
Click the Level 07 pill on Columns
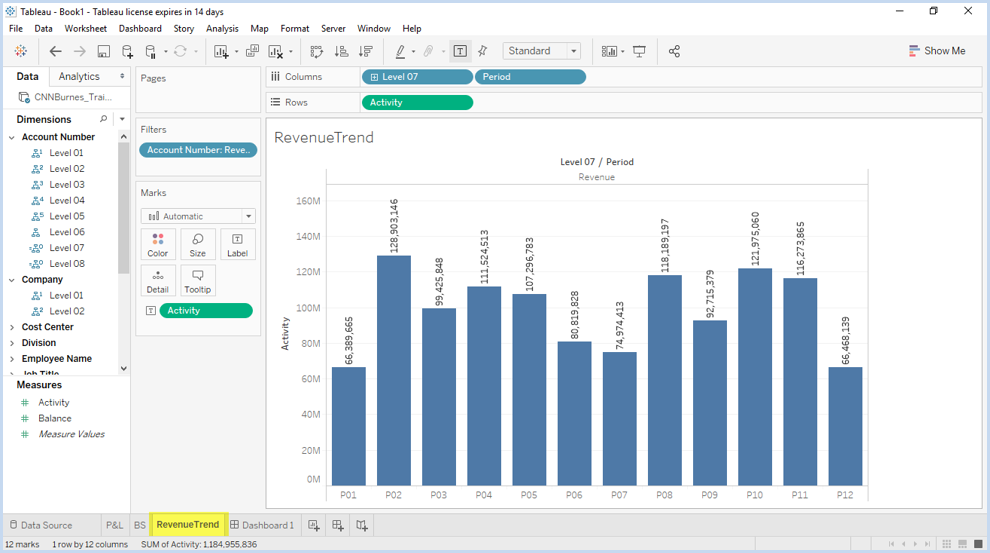pyautogui.click(x=417, y=77)
